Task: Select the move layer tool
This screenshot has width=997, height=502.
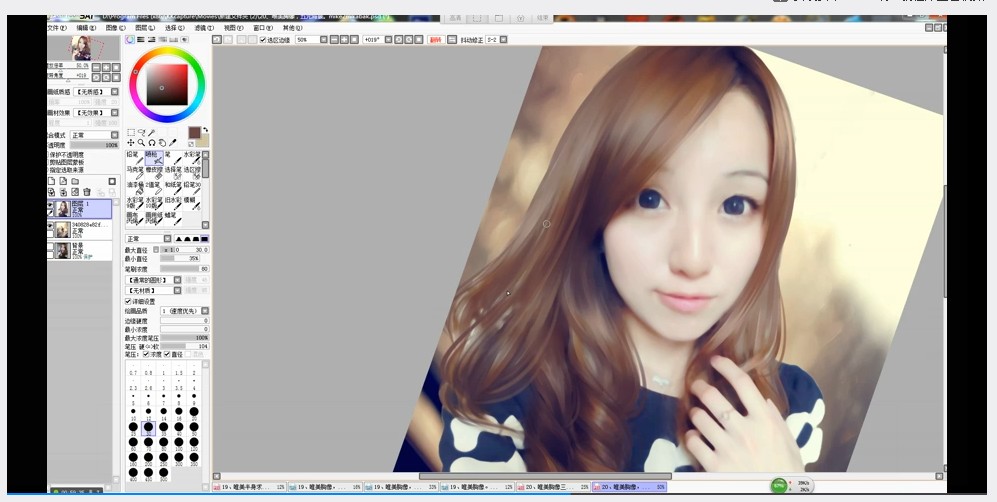Action: coord(131,142)
